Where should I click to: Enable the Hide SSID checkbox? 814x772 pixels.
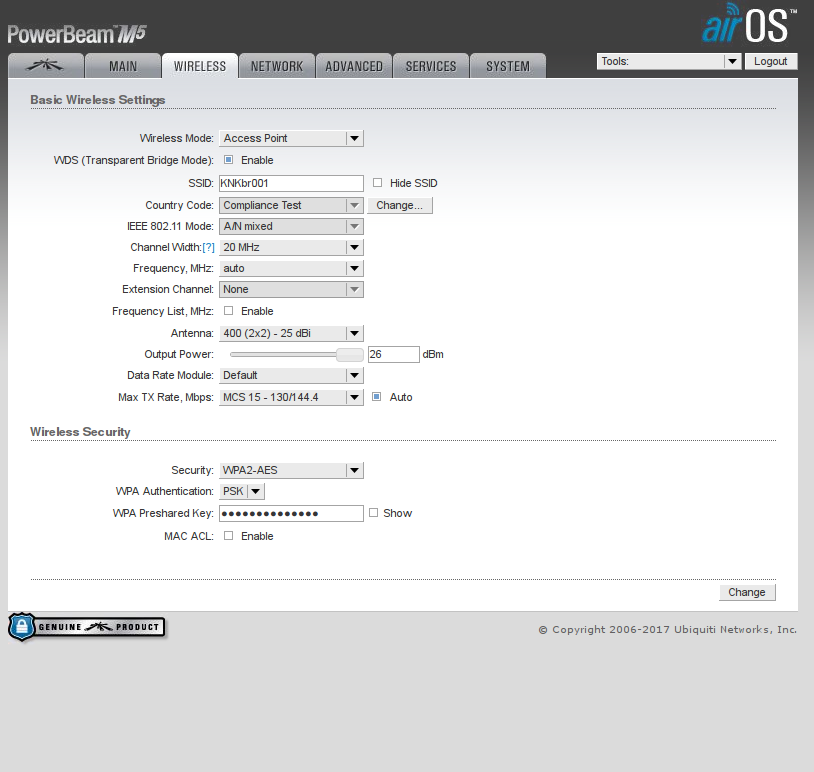[x=377, y=182]
